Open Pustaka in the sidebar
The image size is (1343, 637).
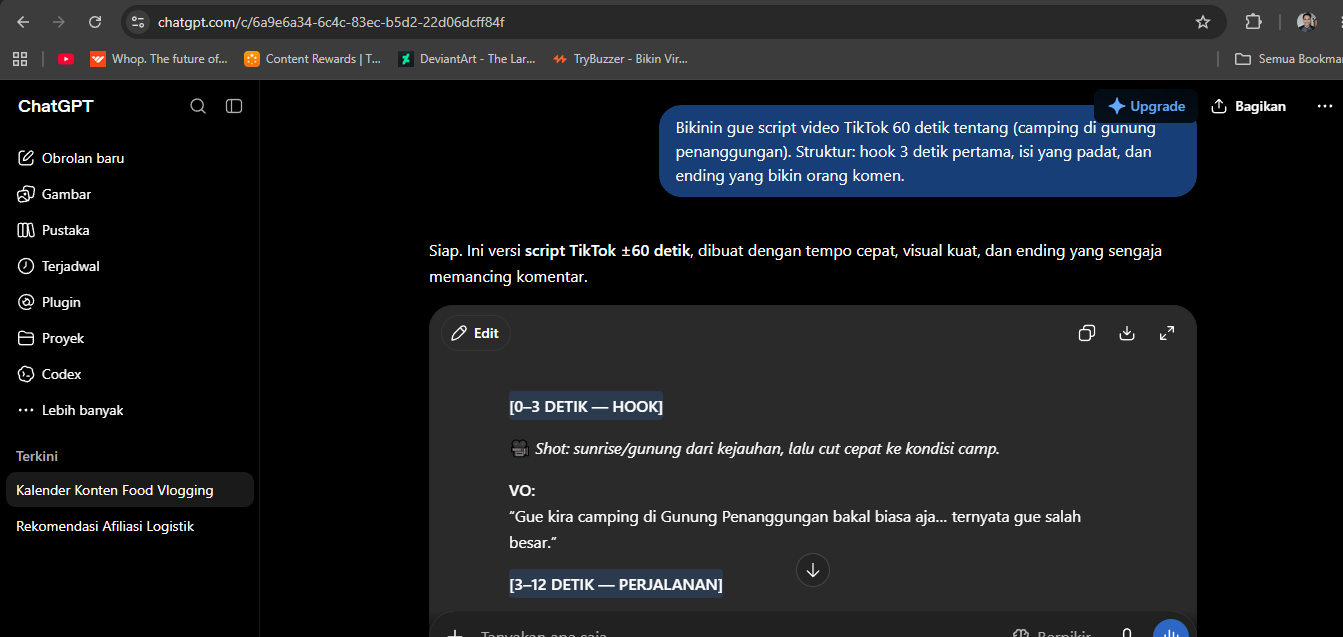coord(130,230)
